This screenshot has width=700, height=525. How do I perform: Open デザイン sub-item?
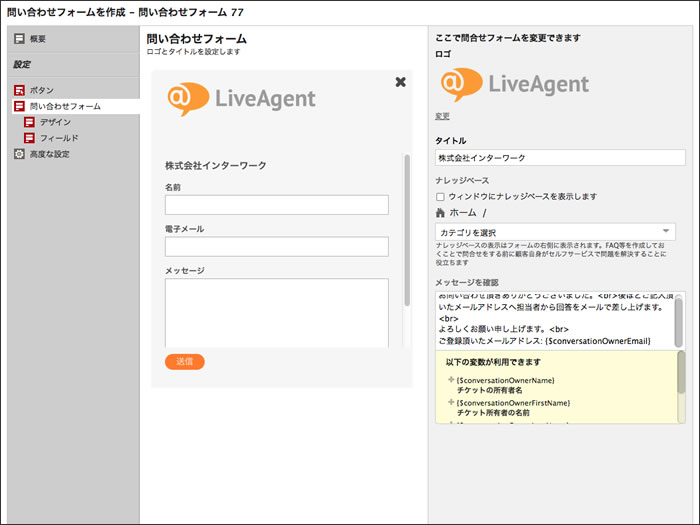coord(55,122)
